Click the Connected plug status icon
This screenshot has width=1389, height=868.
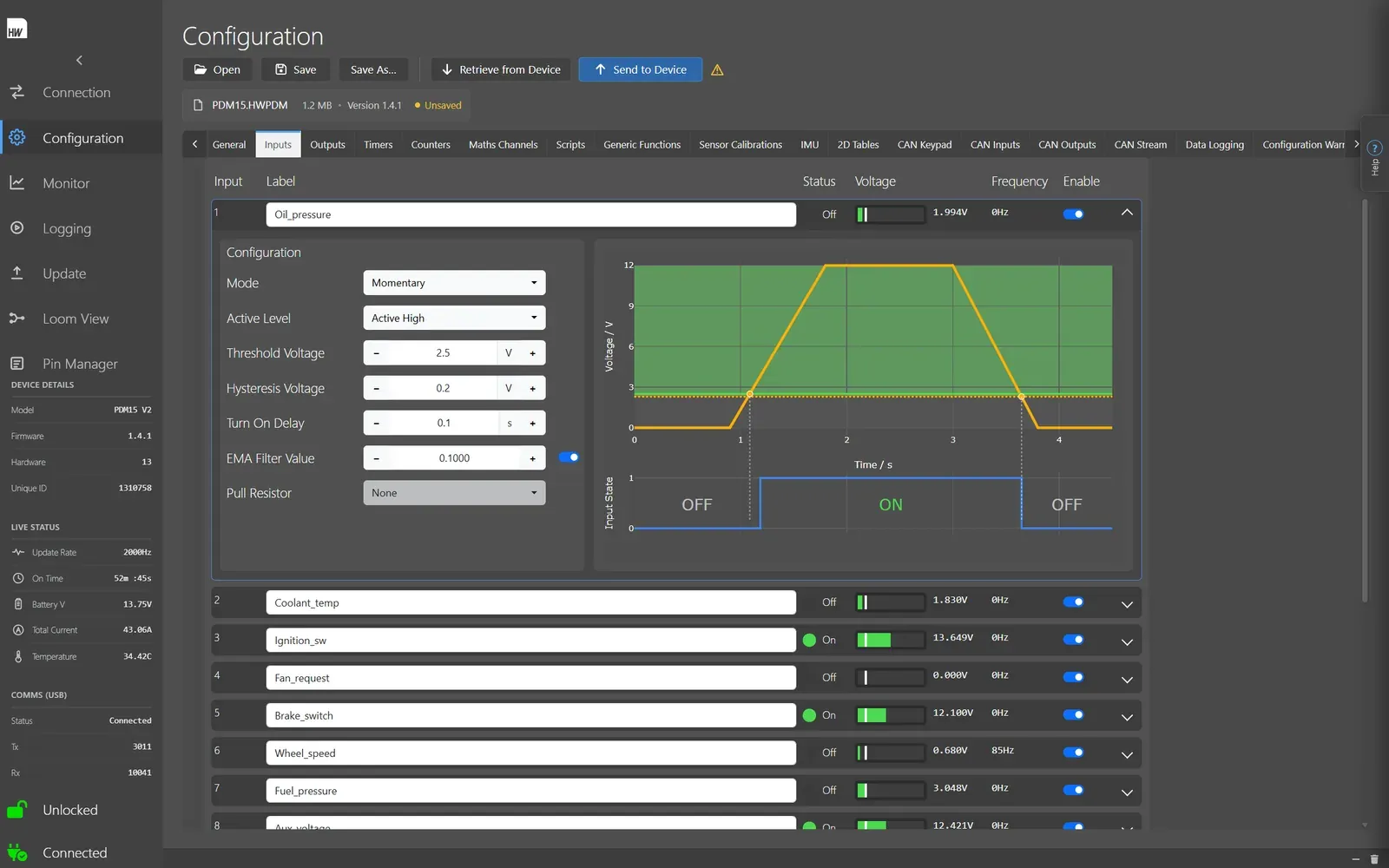click(16, 852)
